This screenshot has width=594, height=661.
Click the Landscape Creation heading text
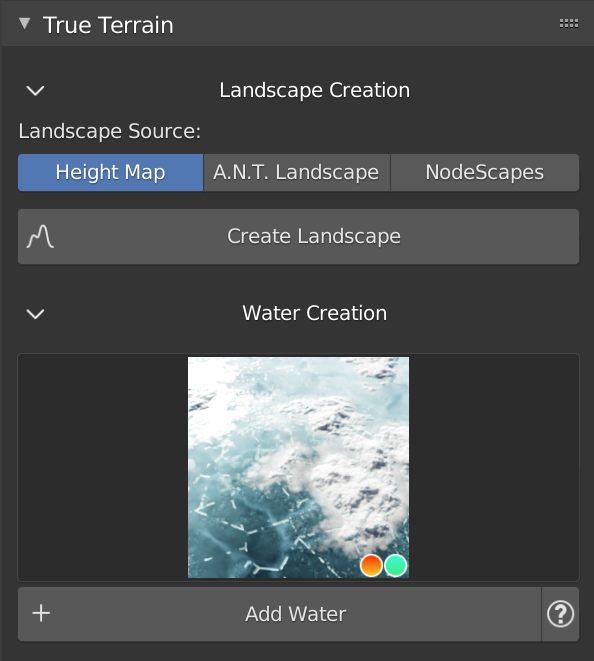(314, 90)
